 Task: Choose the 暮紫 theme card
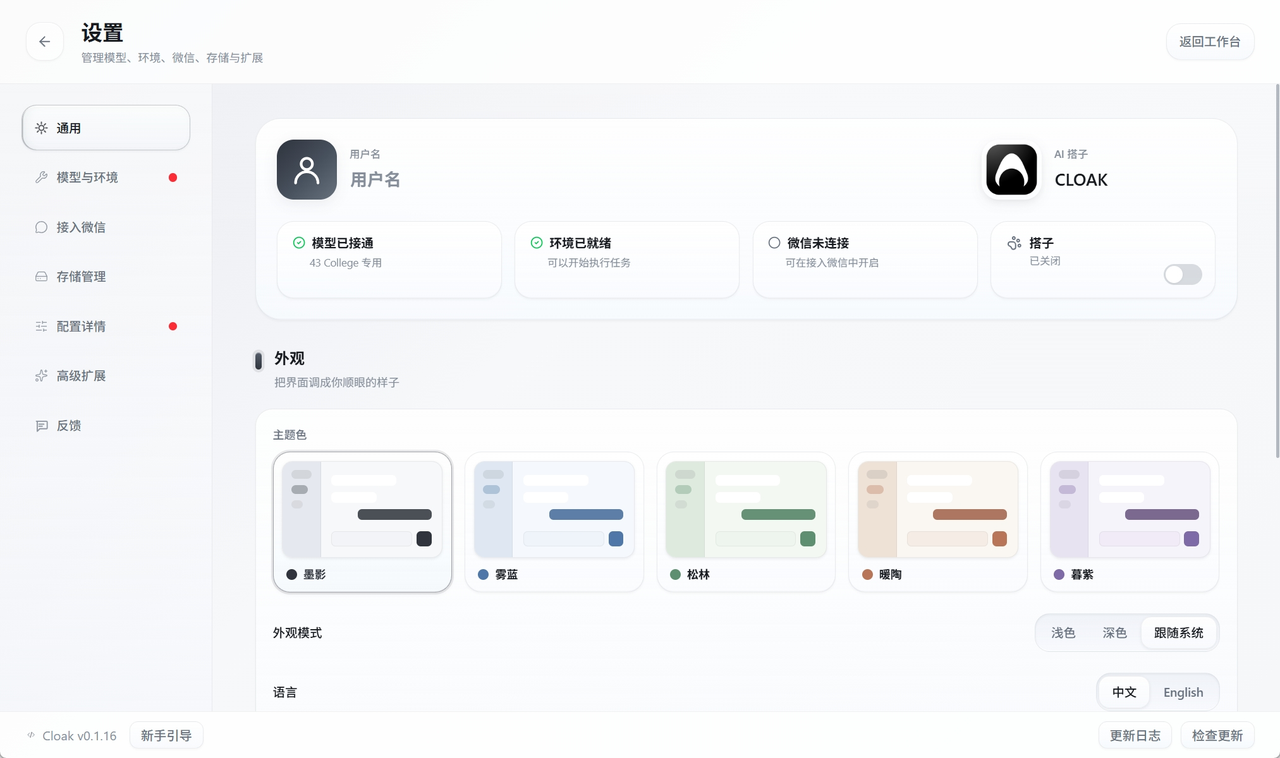[1130, 522]
